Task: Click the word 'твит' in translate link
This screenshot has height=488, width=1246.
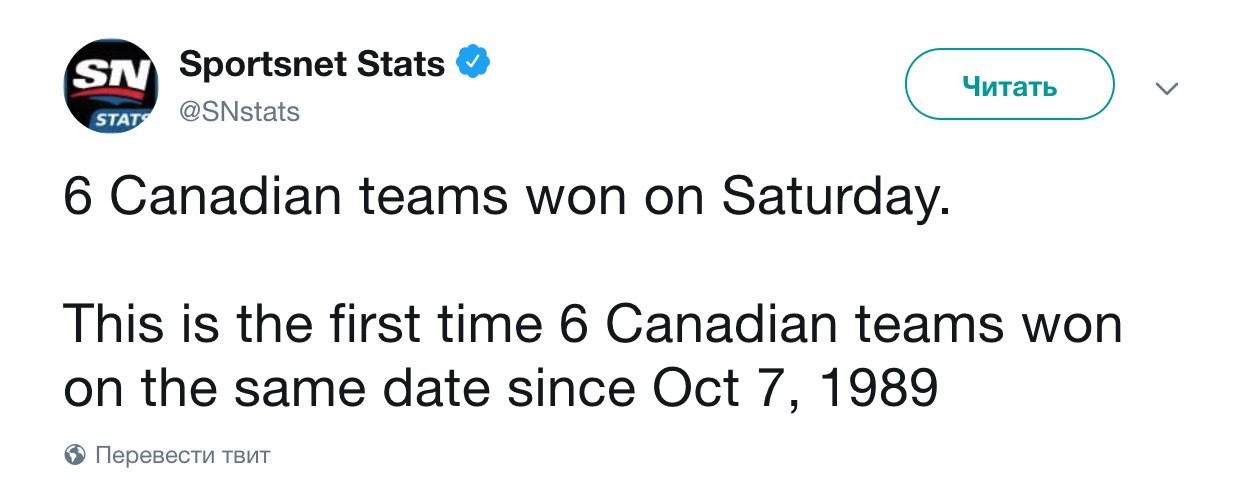Action: point(246,456)
